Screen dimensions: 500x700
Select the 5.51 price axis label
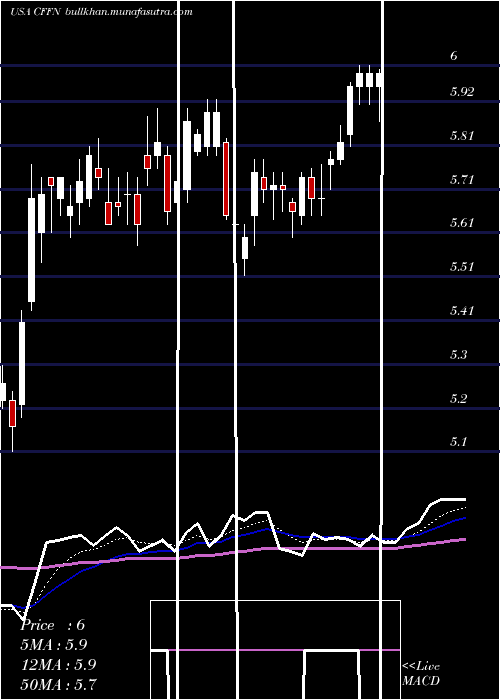tap(462, 267)
